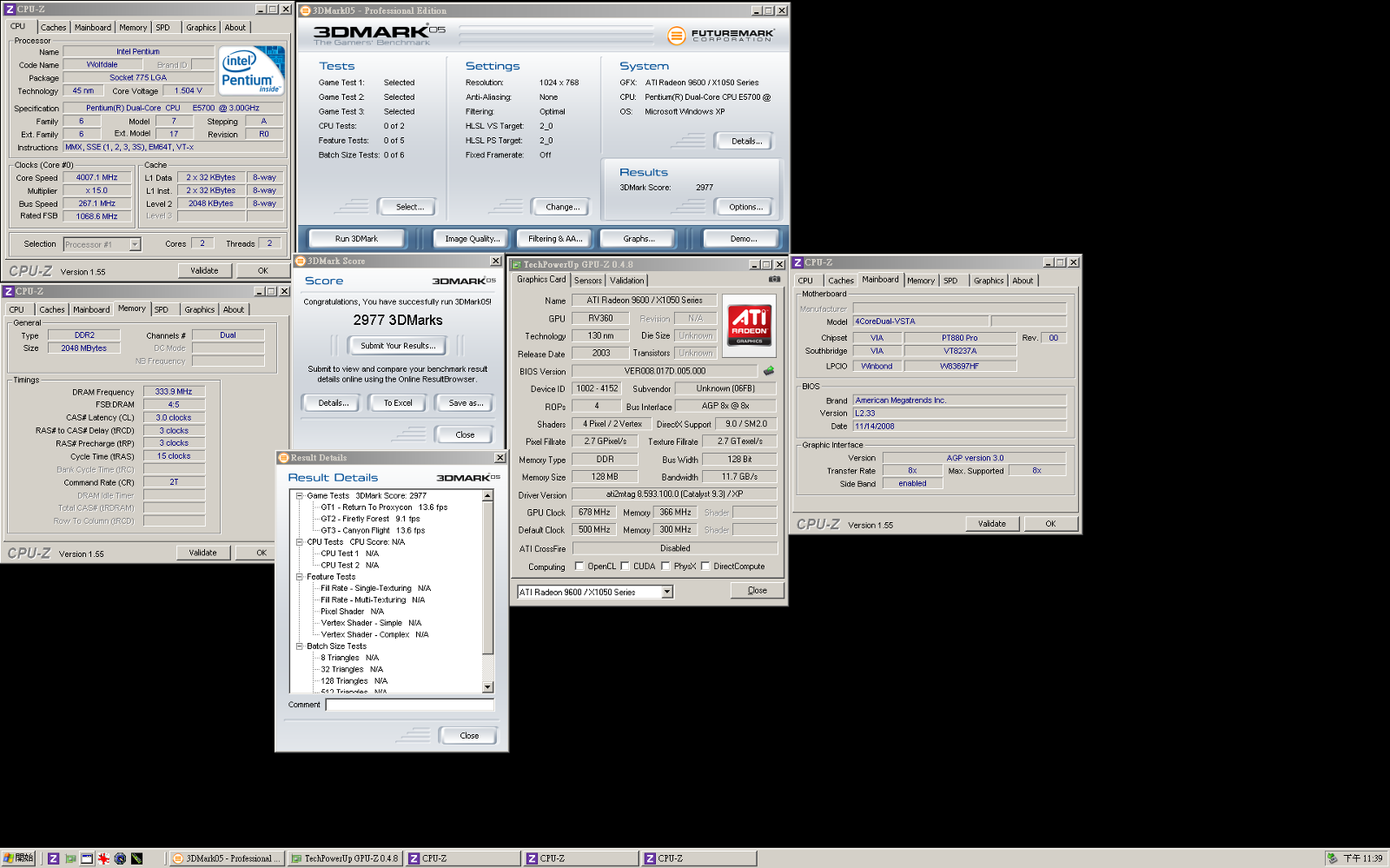
Task: Click Result Details scrollbar down arrow
Action: (x=488, y=687)
